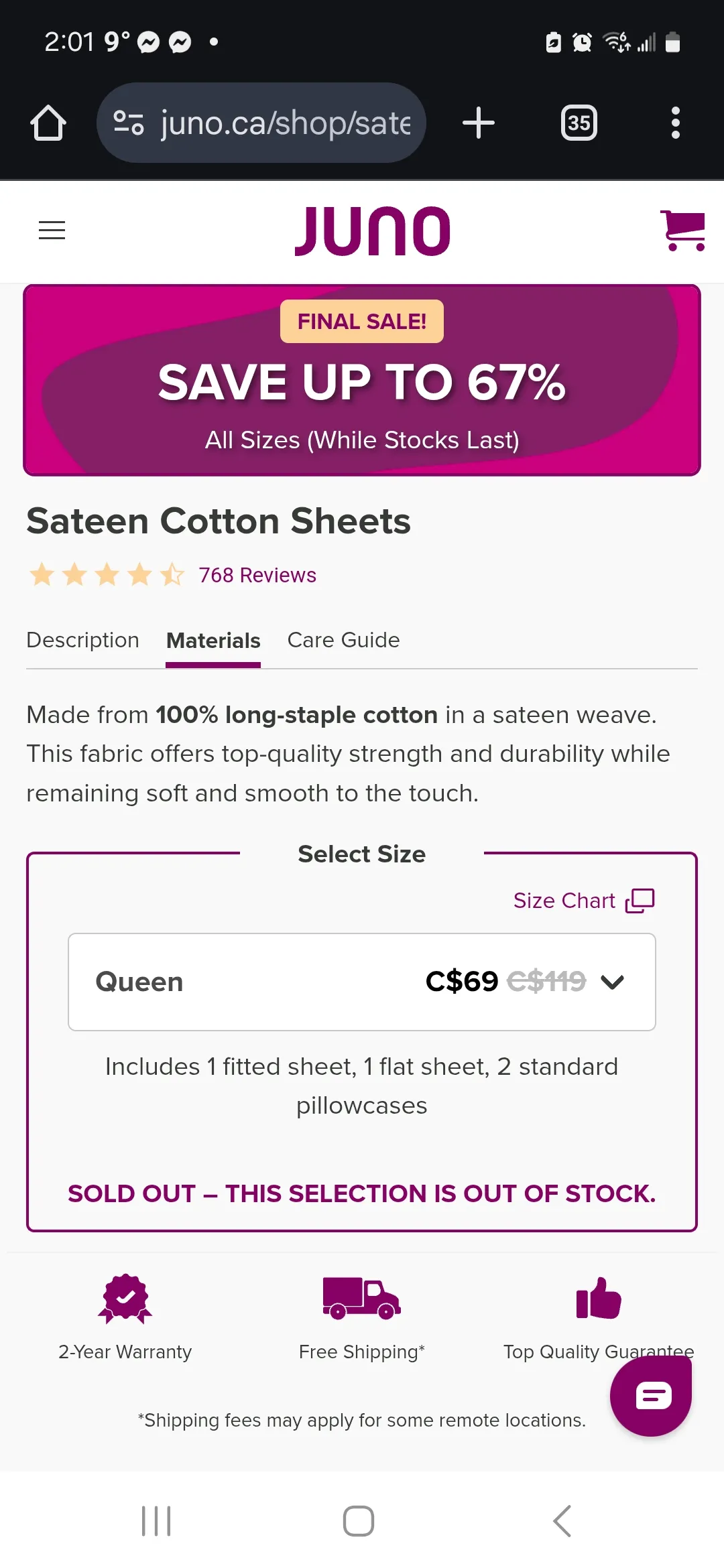724x1568 pixels.
Task: Click the chevron beside the C$119 price
Action: click(613, 982)
